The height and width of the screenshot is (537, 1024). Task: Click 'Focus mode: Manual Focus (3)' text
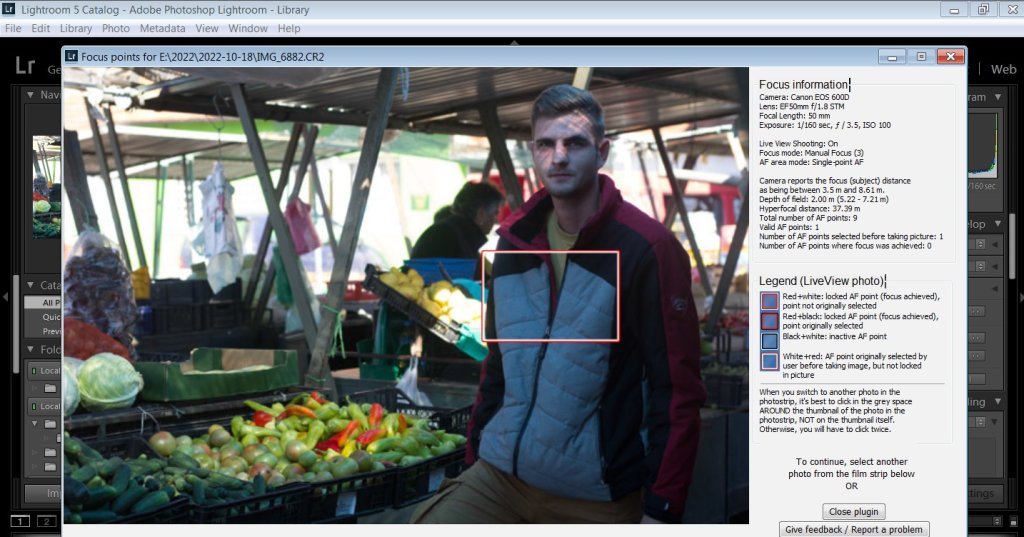(x=811, y=153)
